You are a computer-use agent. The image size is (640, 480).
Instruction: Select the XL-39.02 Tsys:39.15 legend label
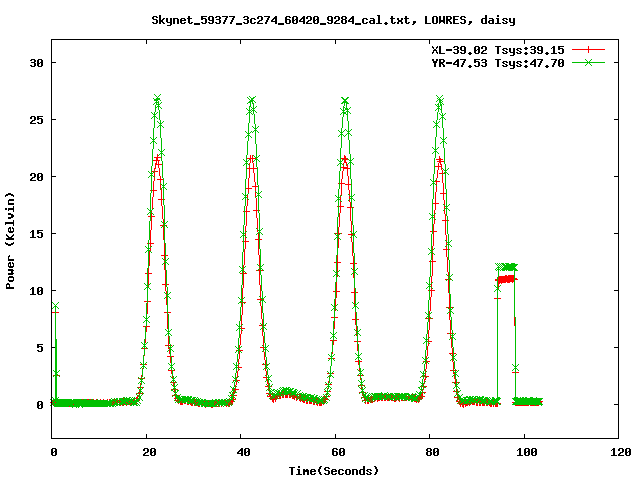[498, 50]
